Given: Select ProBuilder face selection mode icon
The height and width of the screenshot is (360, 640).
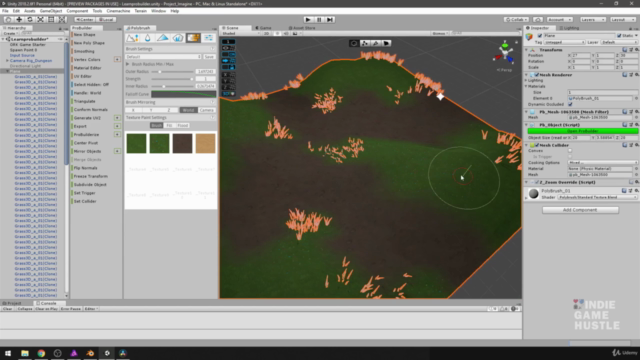Looking at the screenshot, I should click(386, 43).
